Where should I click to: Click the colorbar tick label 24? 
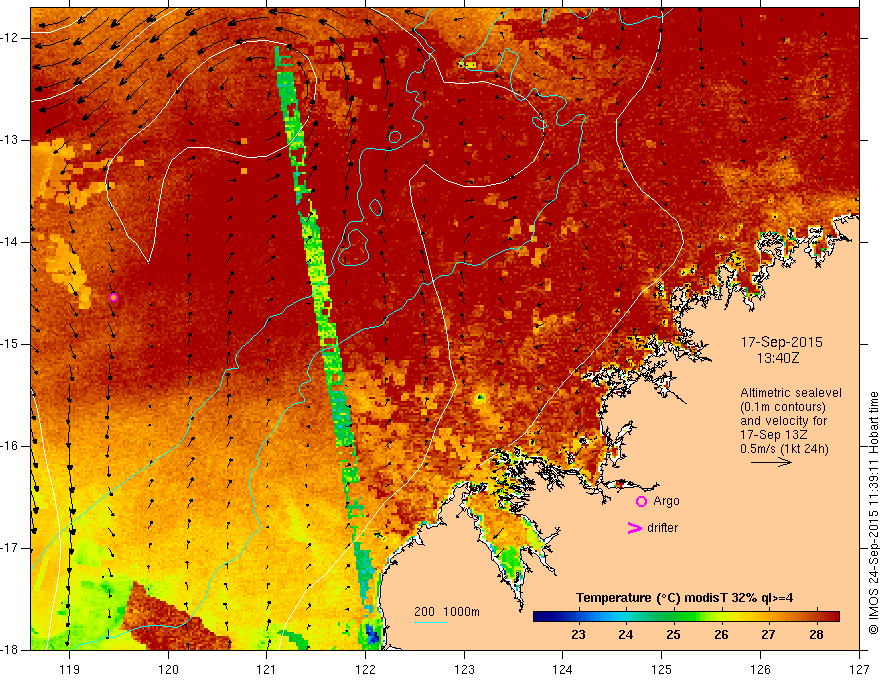point(626,635)
